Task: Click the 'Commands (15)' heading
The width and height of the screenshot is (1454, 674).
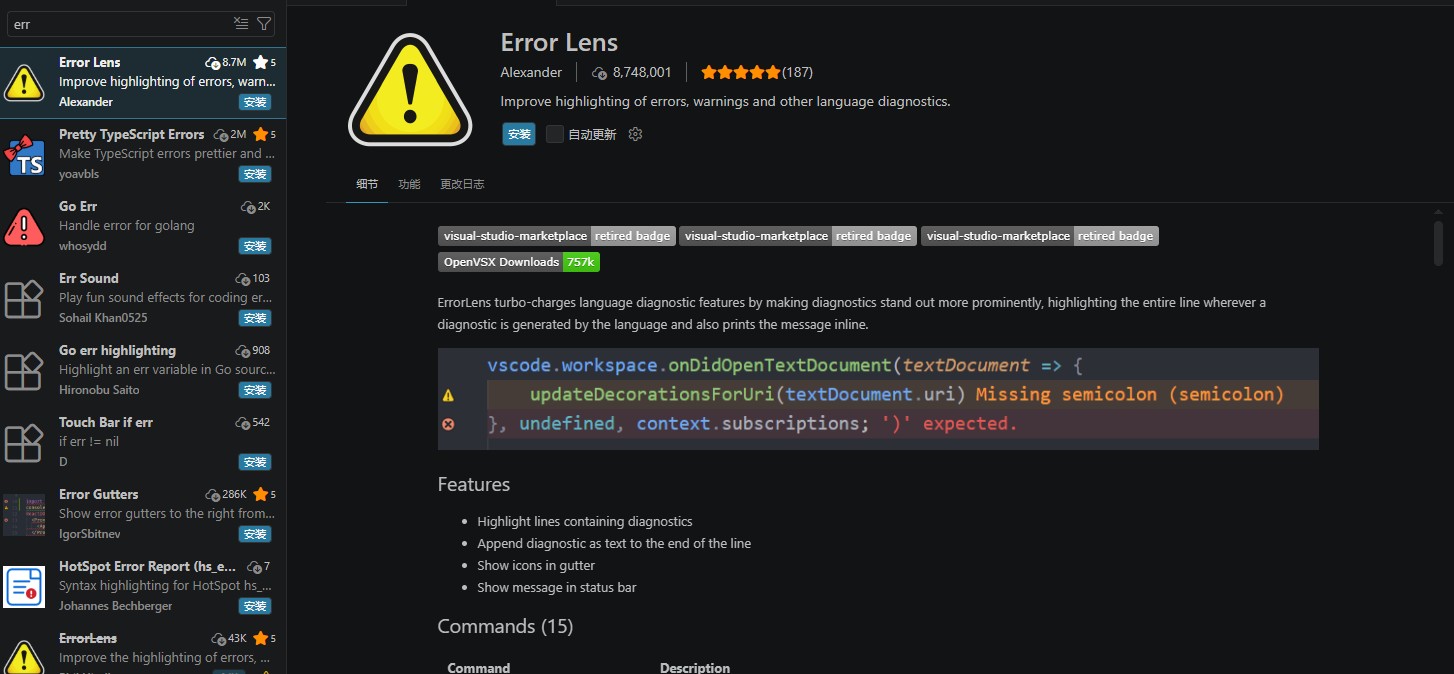Action: click(505, 626)
